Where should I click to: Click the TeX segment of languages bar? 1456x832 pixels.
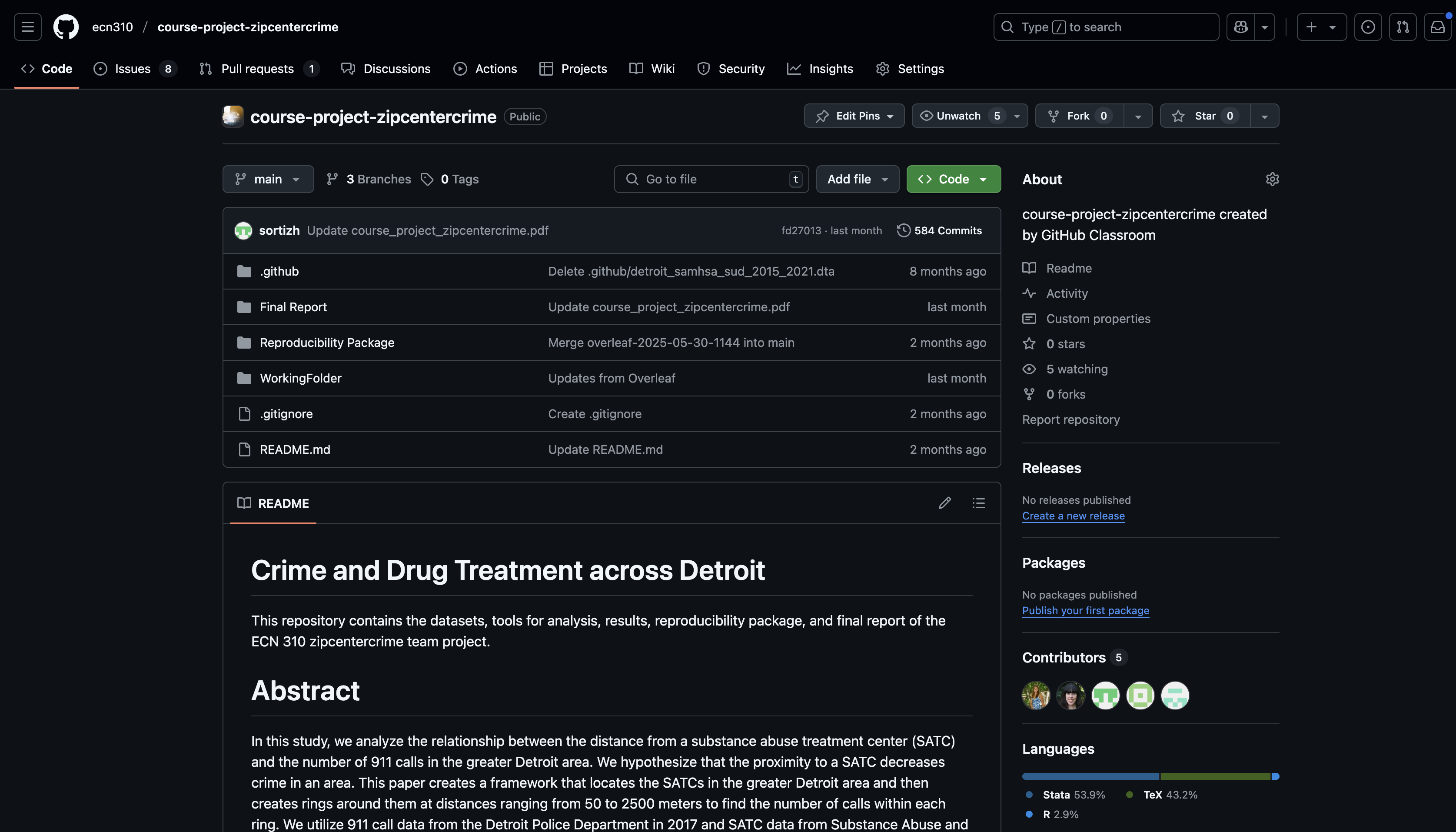pos(1215,776)
